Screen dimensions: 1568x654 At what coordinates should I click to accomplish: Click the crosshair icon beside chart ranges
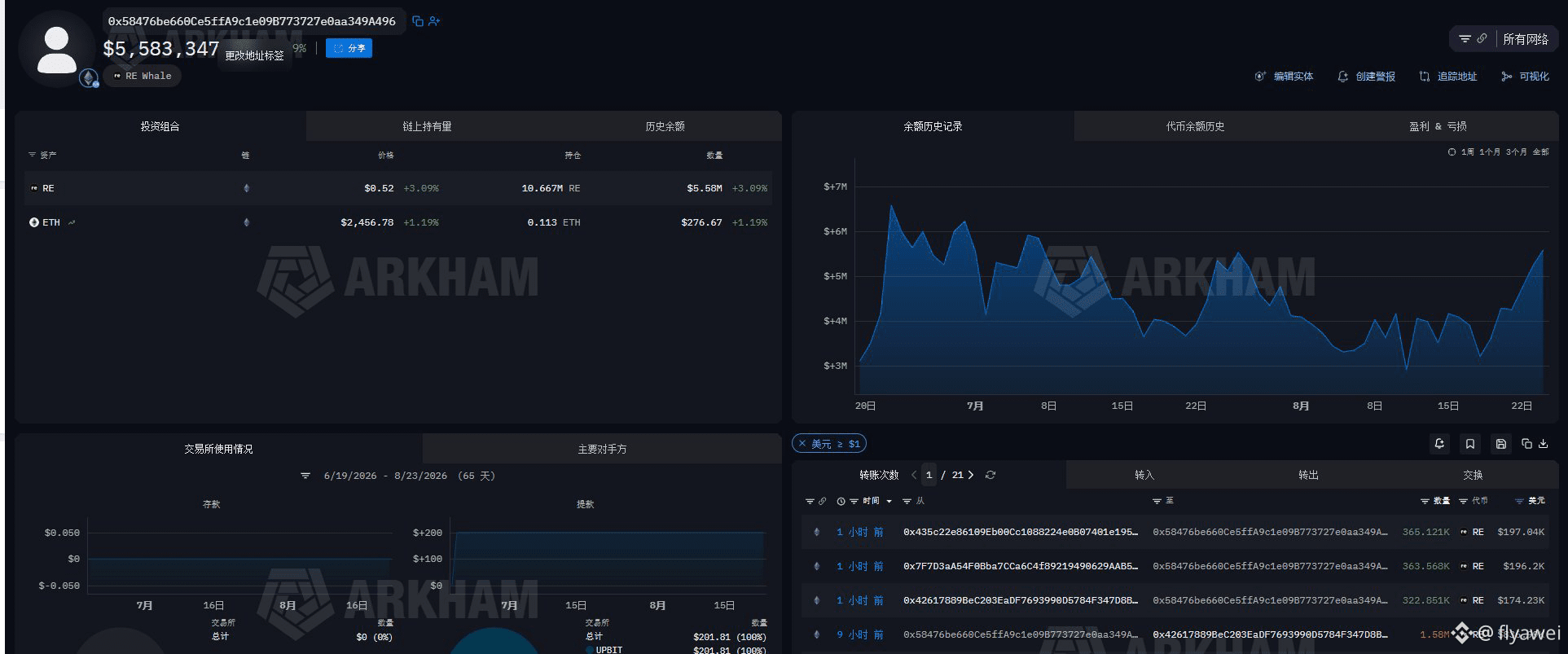click(x=1452, y=152)
